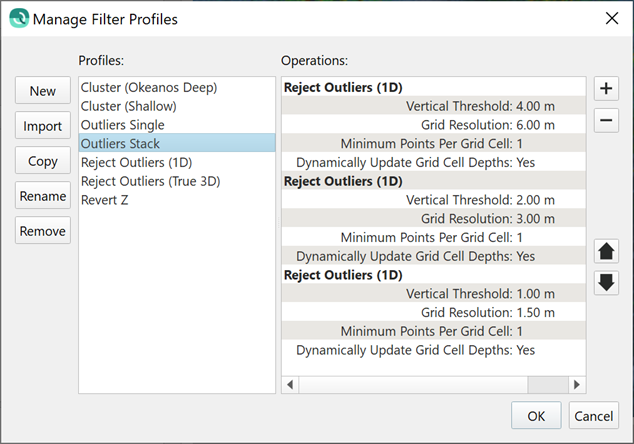The image size is (634, 444).
Task: Select Reject Outliers (True 3D) profile
Action: coord(151,181)
